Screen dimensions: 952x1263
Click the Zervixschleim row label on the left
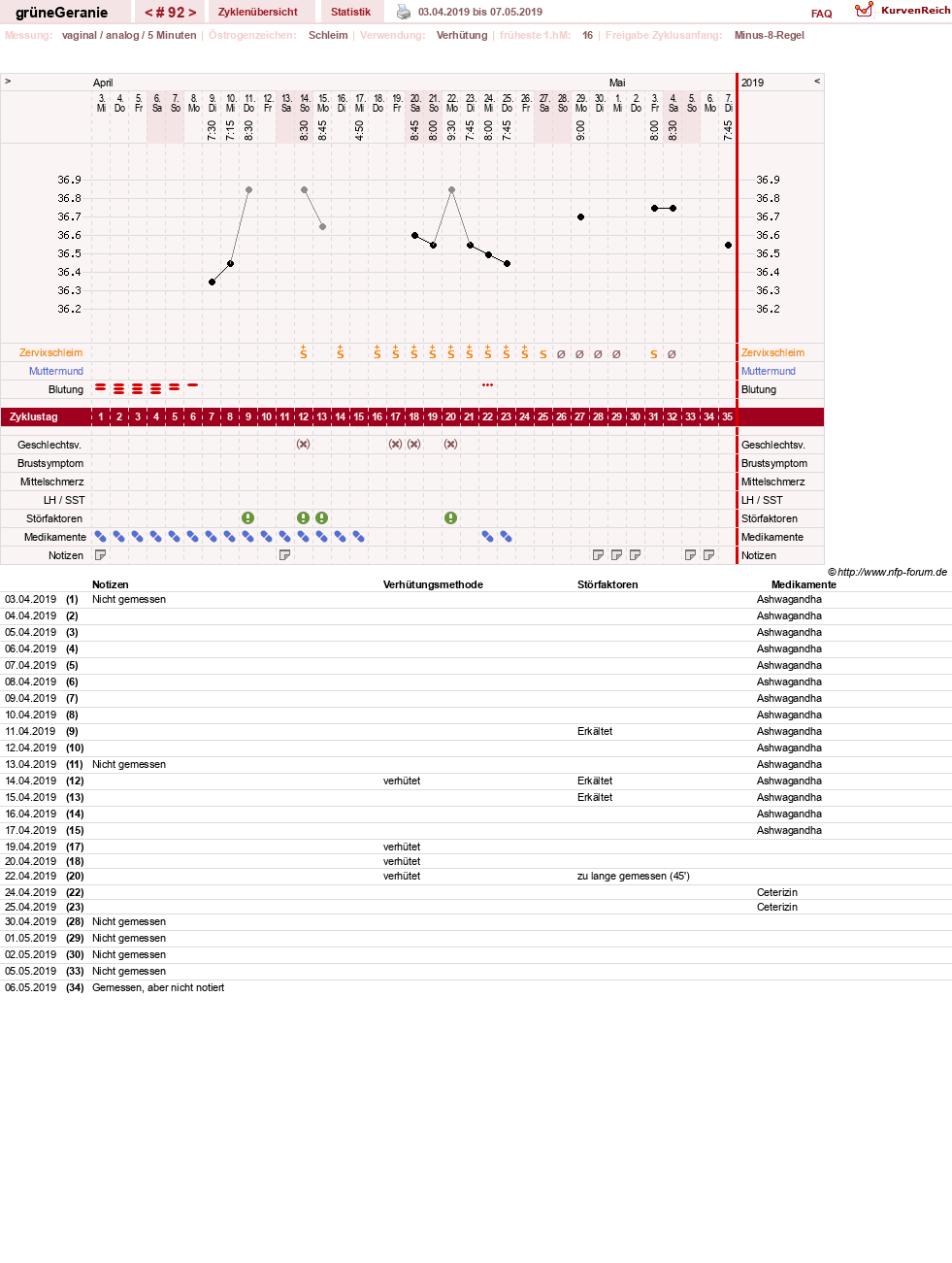[x=50, y=352]
